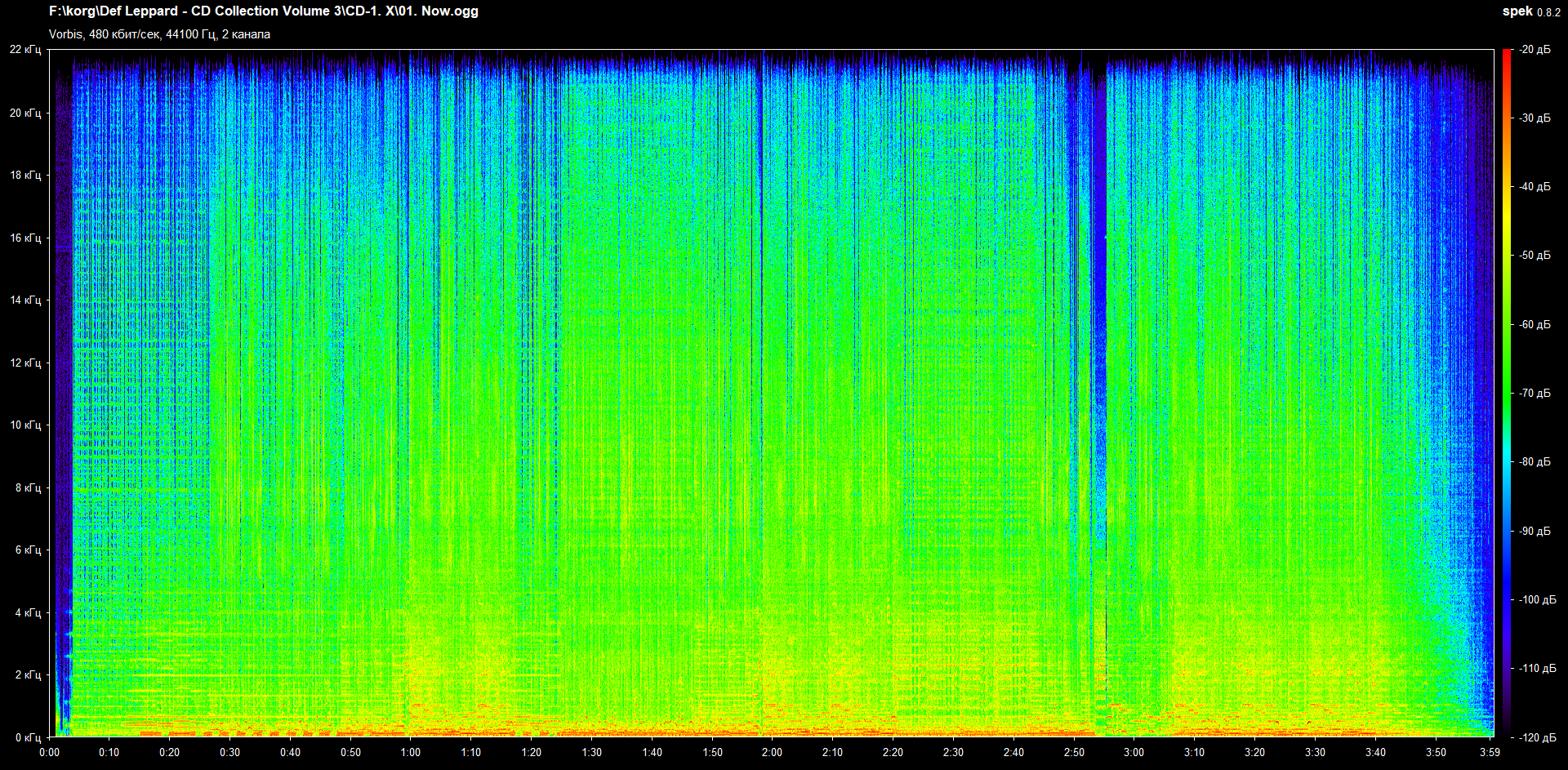Click the color gradient legend bar
Screen dimensions: 1568x770
click(x=1506, y=392)
